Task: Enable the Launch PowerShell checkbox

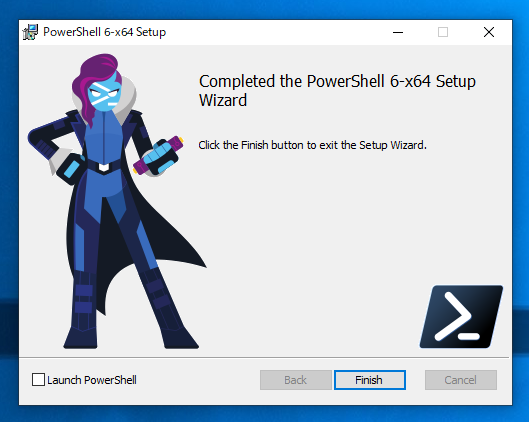Action: [x=38, y=379]
